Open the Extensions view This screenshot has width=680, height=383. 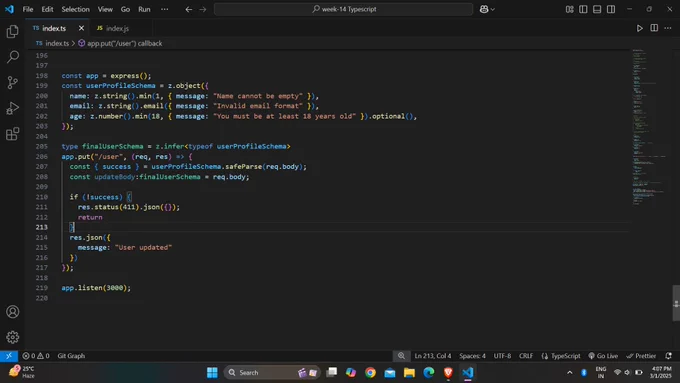point(13,134)
